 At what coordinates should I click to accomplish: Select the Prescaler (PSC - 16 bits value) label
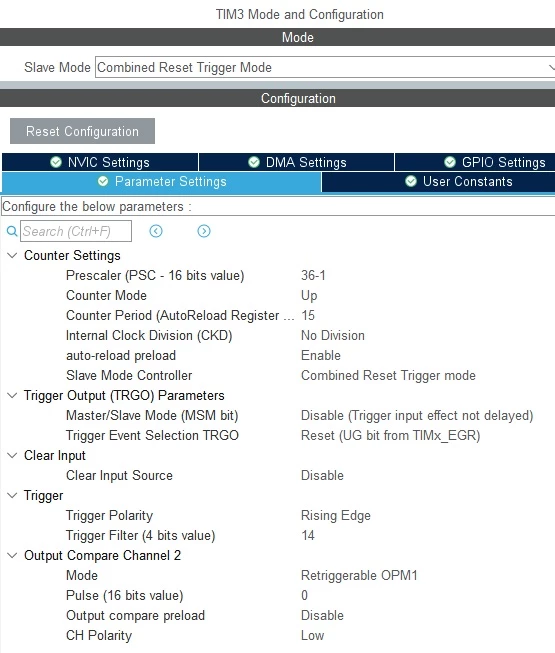point(155,275)
